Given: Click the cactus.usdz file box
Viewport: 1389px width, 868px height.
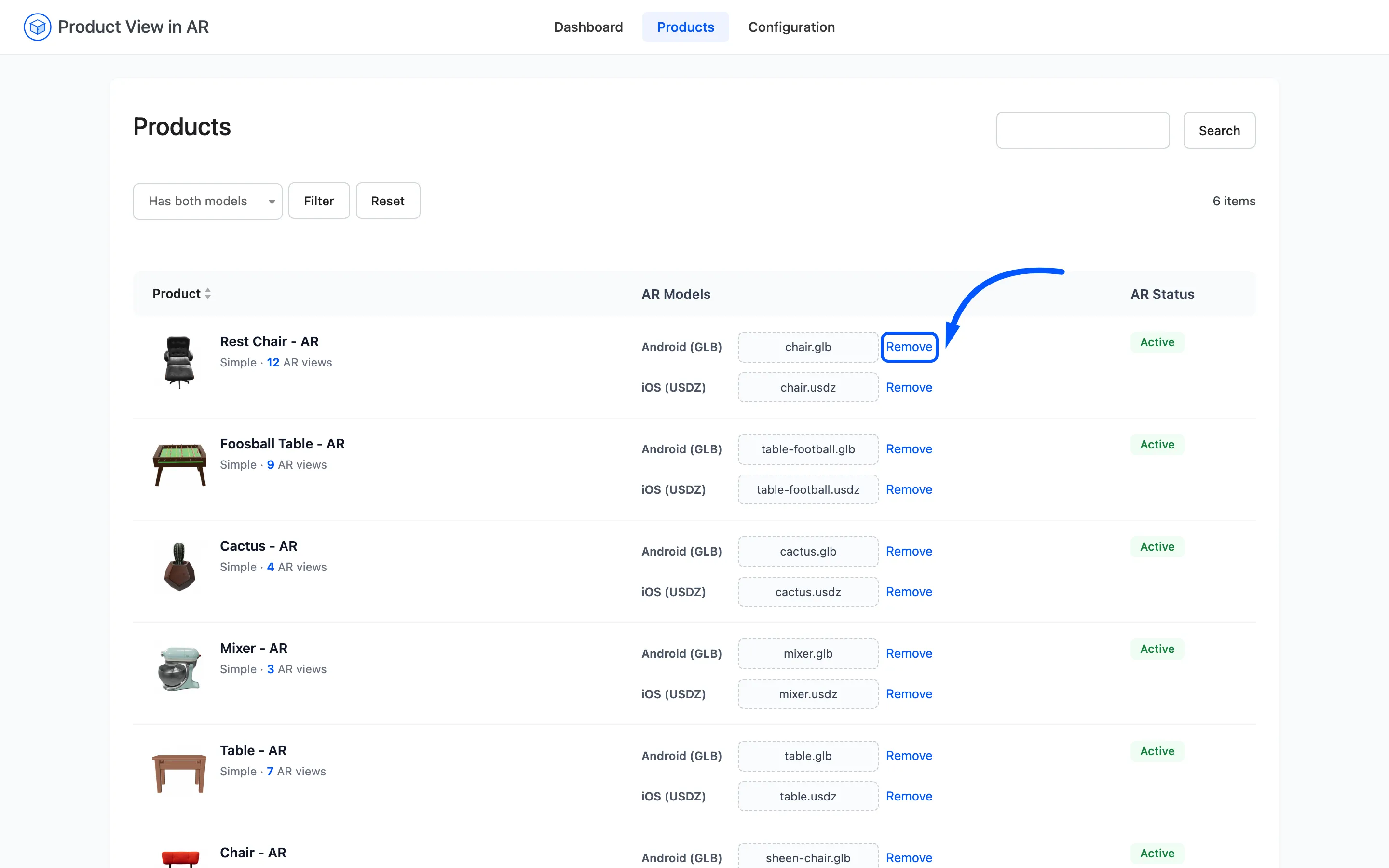Looking at the screenshot, I should click(807, 592).
